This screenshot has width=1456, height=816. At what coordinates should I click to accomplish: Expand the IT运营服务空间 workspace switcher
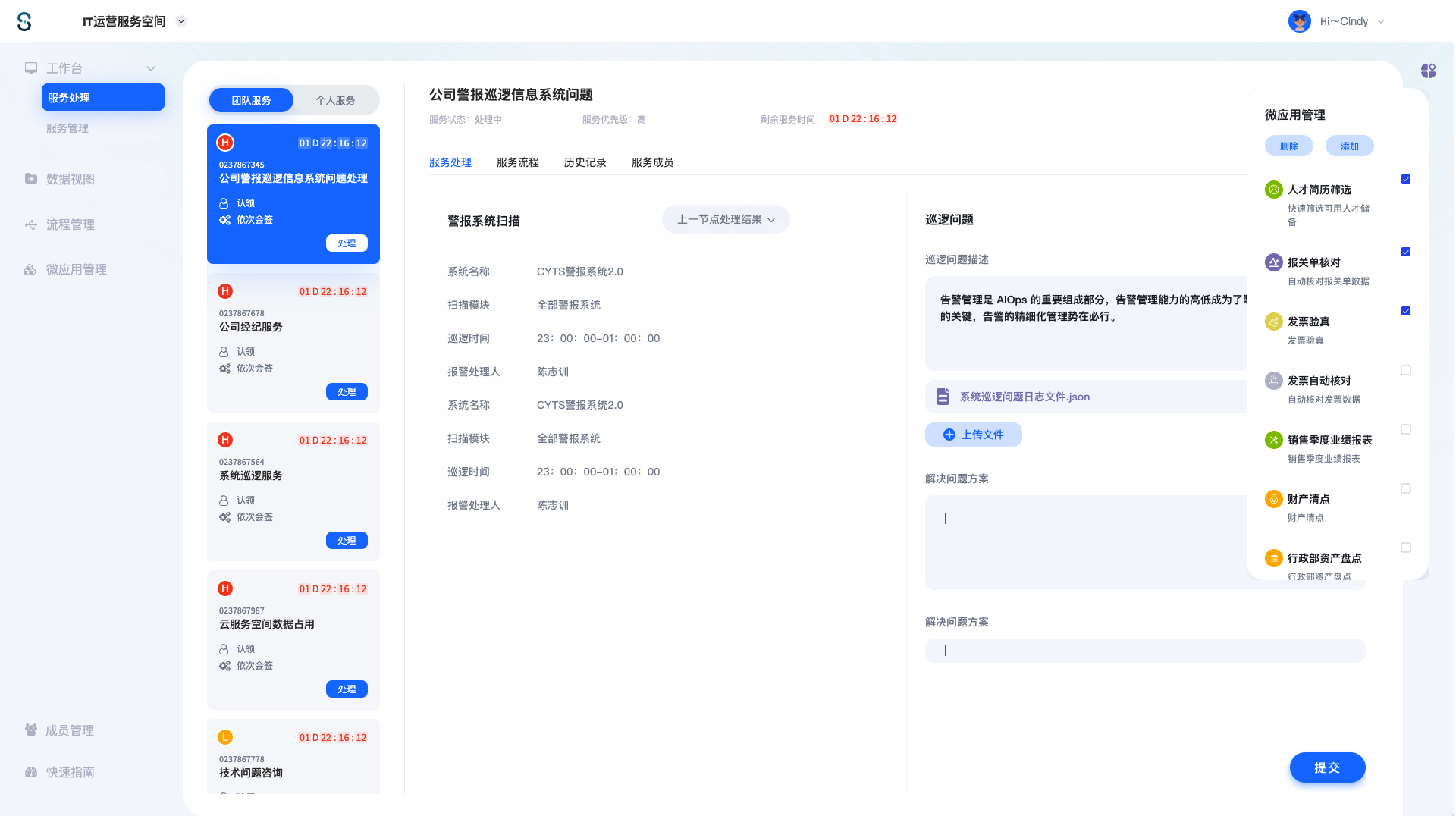181,21
